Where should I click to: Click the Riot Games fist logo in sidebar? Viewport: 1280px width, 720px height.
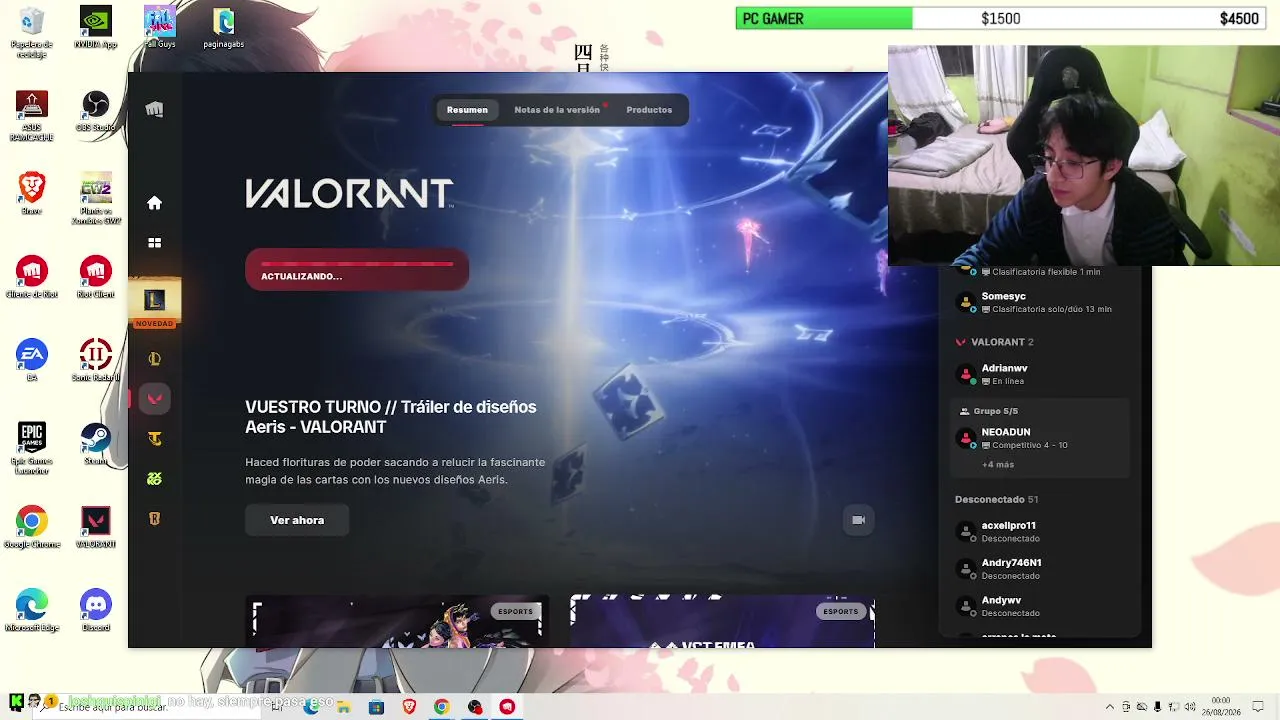click(154, 109)
